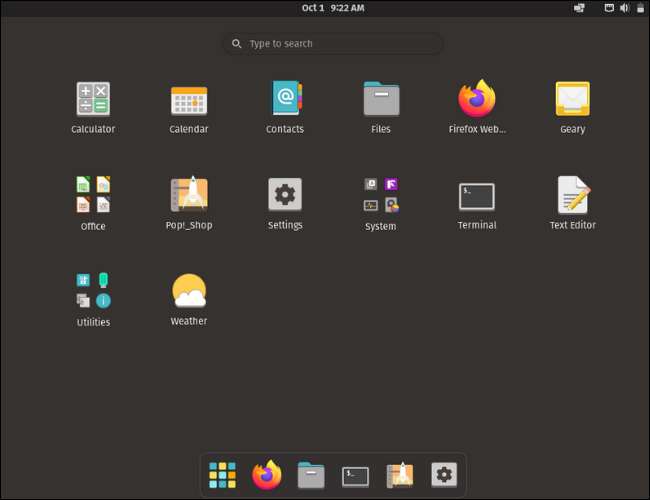Open the Pop!_Shop app in grid
The height and width of the screenshot is (500, 650).
[x=189, y=196]
